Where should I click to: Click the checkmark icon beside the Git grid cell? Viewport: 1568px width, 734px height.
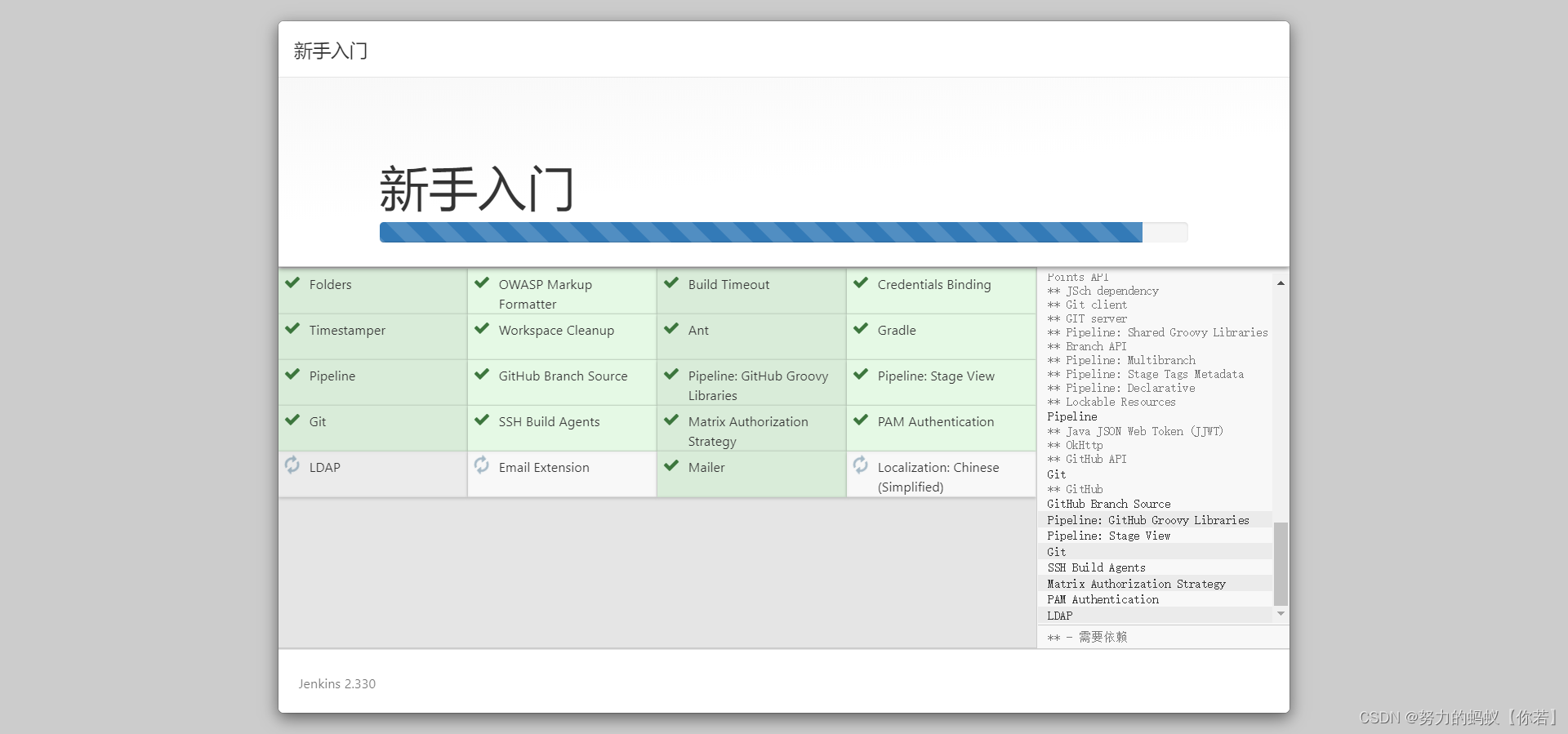[292, 420]
